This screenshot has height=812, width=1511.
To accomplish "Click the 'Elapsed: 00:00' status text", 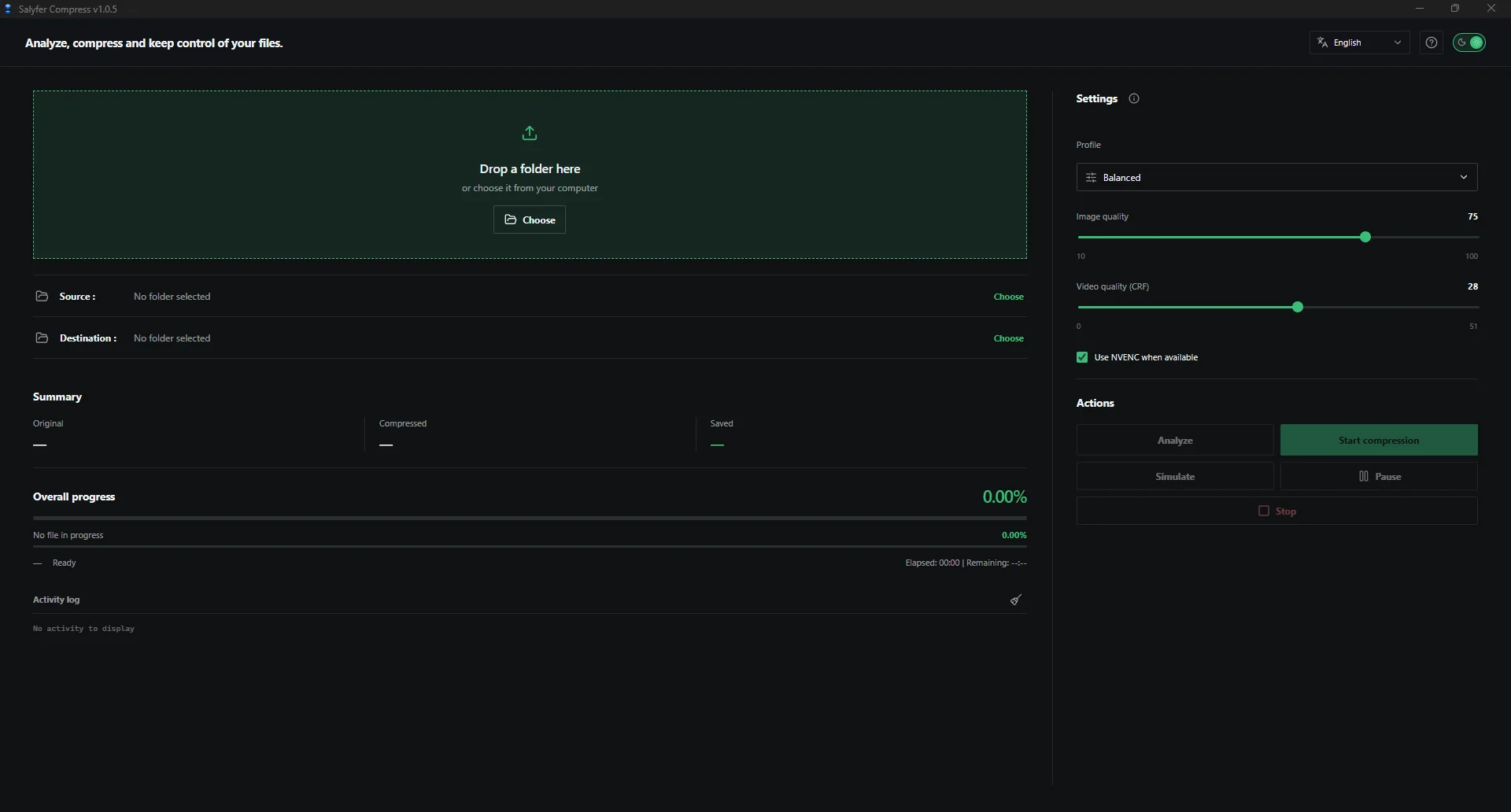I will pos(932,563).
